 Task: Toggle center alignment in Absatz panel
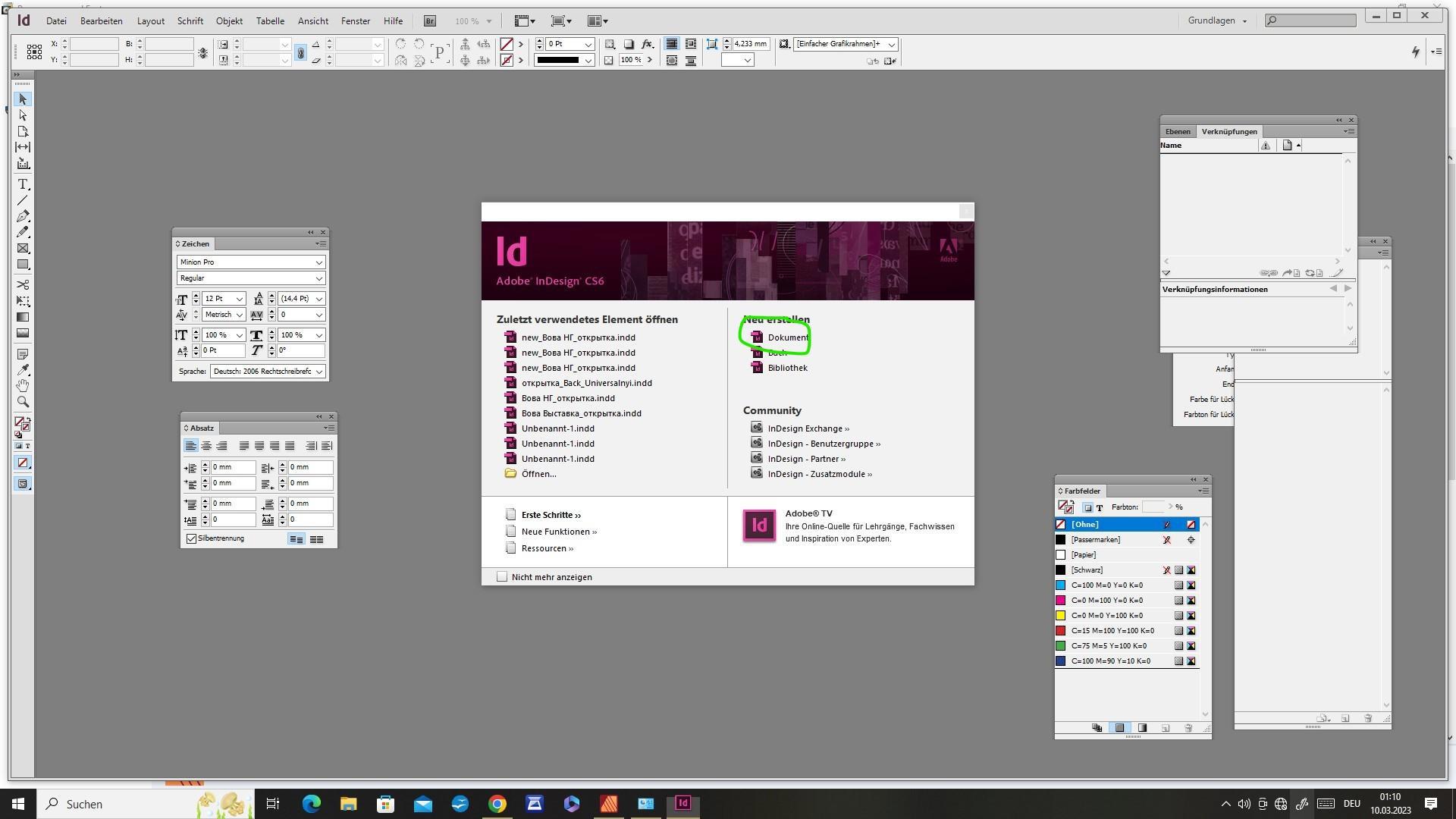coord(206,446)
